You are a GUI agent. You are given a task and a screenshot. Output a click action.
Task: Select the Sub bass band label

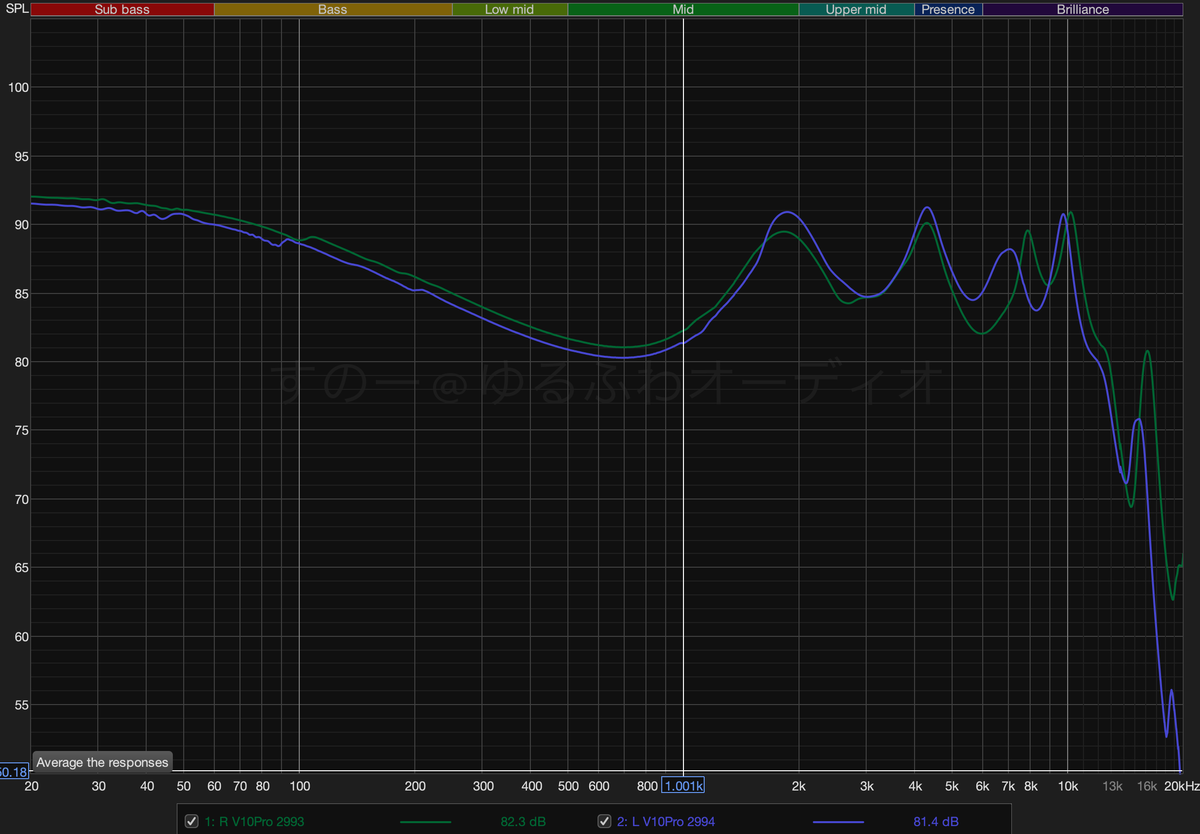122,9
